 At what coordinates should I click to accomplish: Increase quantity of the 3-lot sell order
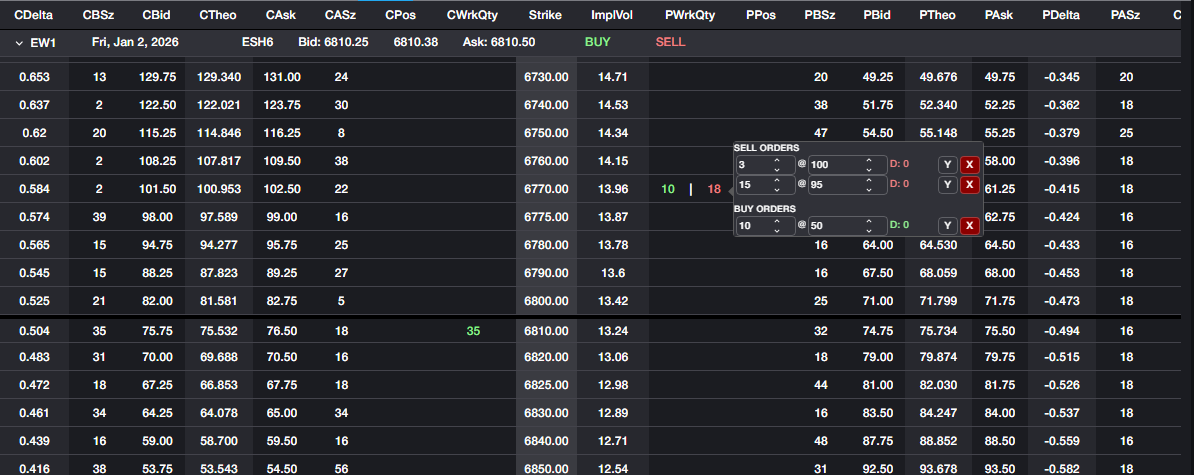click(776, 161)
